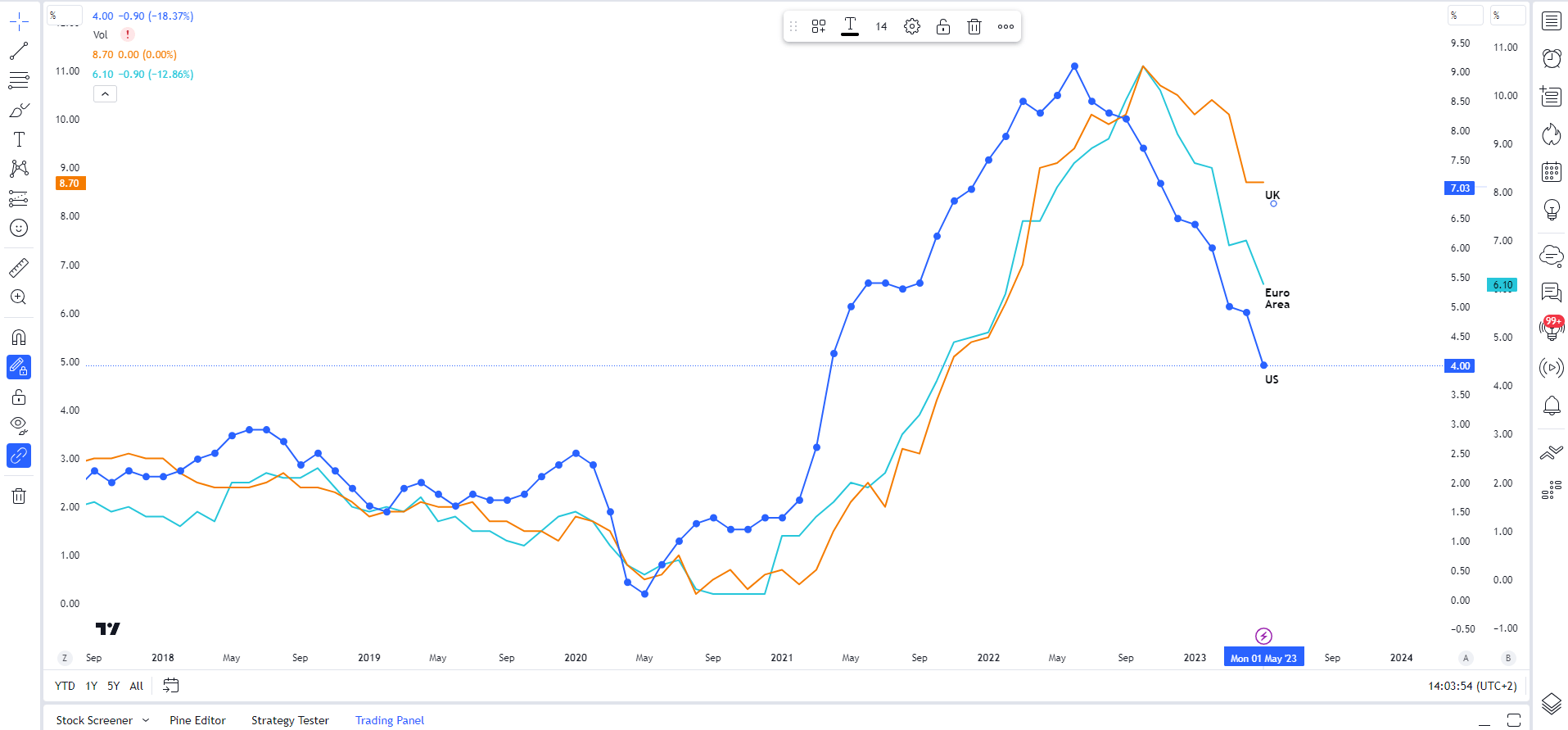This screenshot has width=1568, height=730.
Task: Click the trash icon in floating toolbar
Action: (x=974, y=26)
